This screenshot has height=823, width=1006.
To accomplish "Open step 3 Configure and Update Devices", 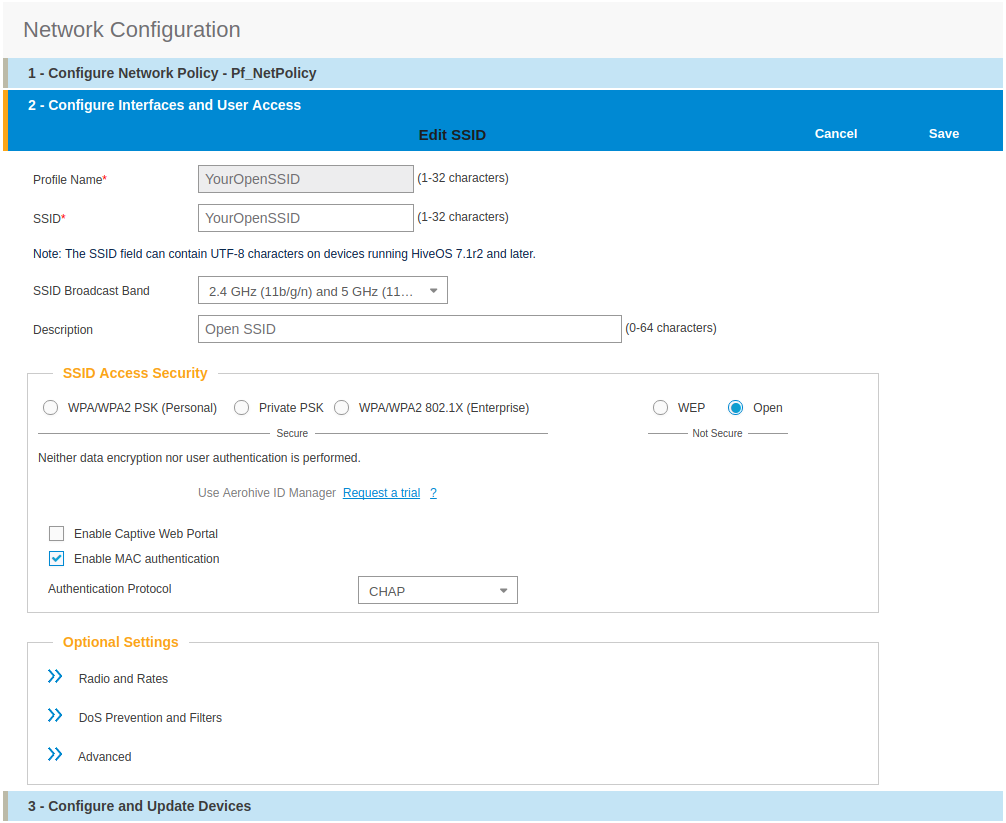I will tap(139, 806).
